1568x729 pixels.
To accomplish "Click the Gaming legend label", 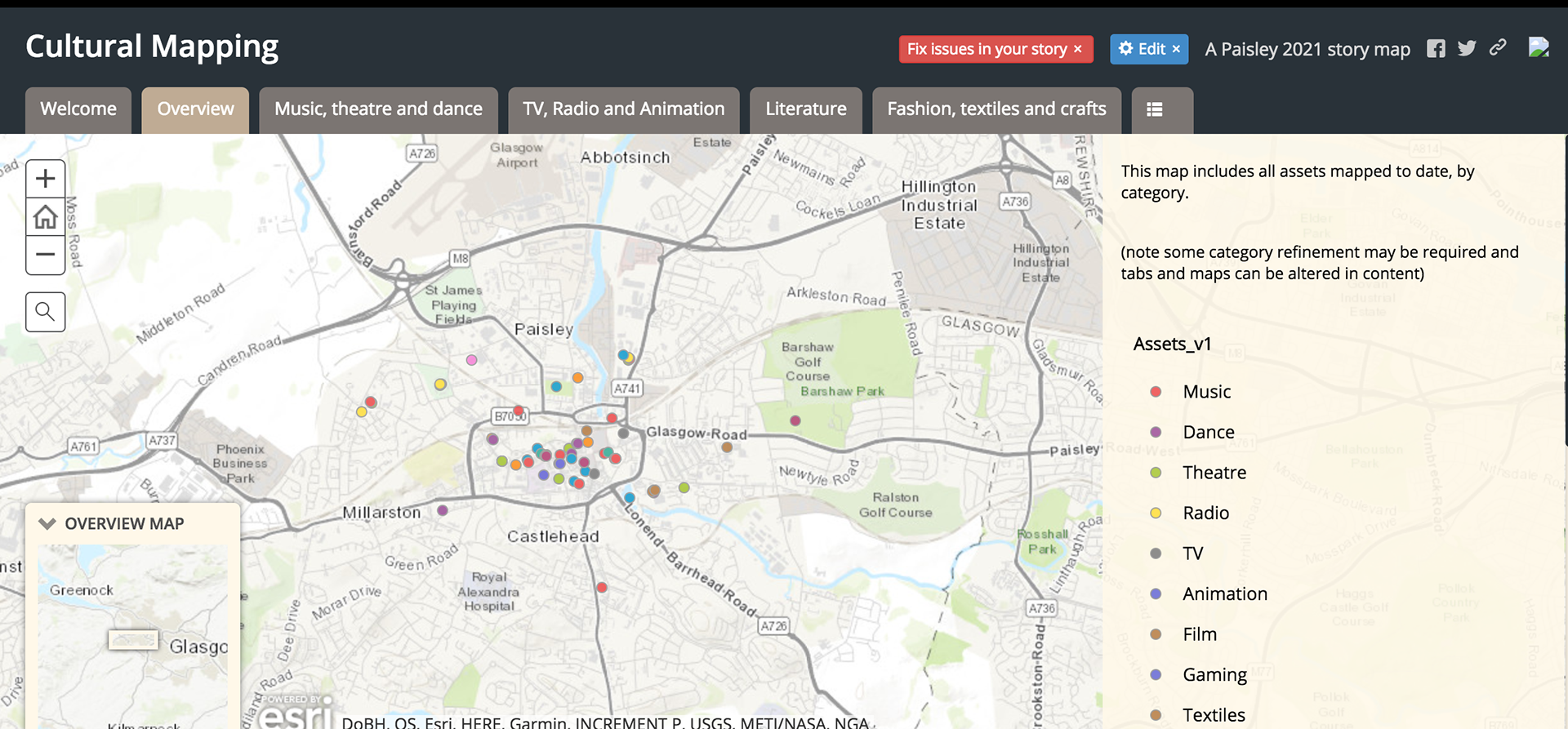I will pos(1214,675).
